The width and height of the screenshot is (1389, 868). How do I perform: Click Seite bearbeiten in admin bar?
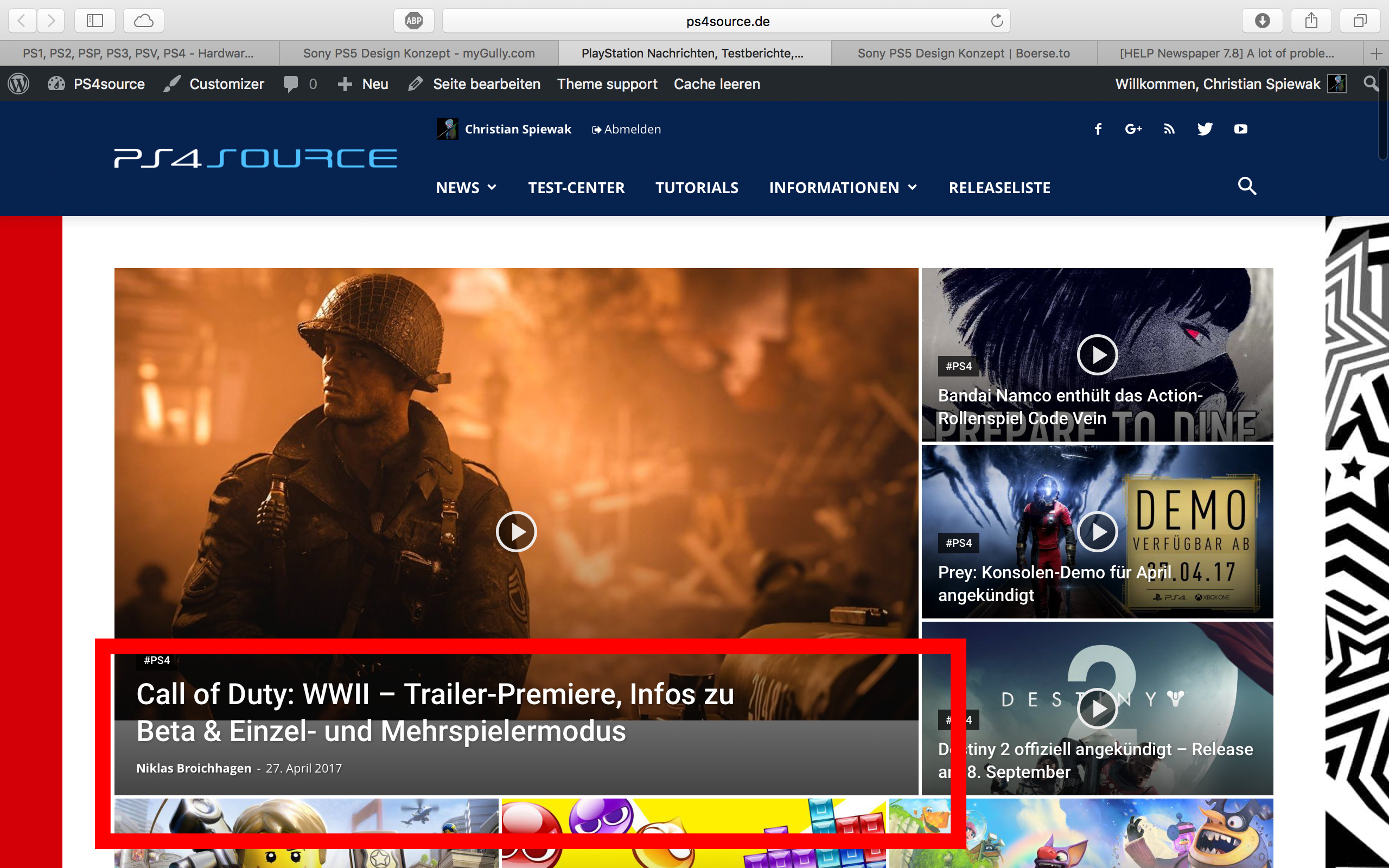coord(474,84)
